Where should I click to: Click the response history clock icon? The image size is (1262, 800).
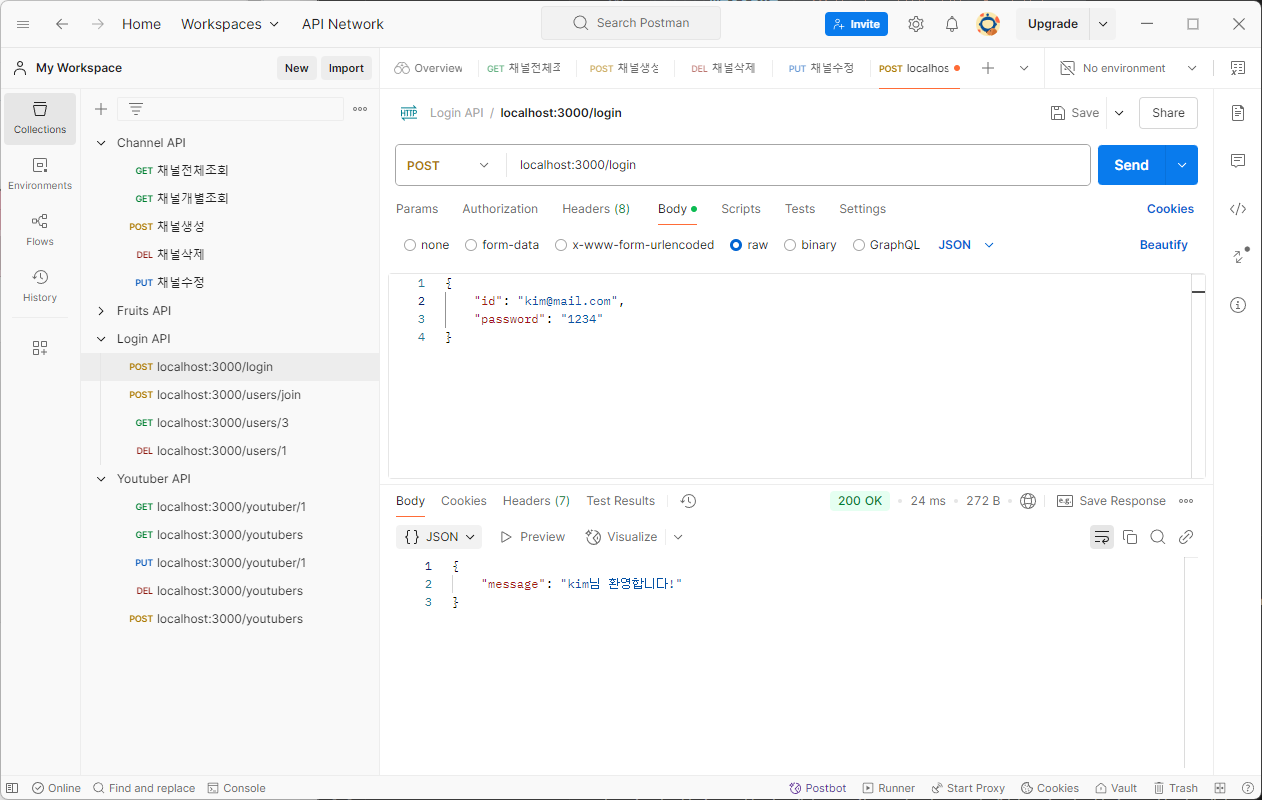[x=688, y=501]
